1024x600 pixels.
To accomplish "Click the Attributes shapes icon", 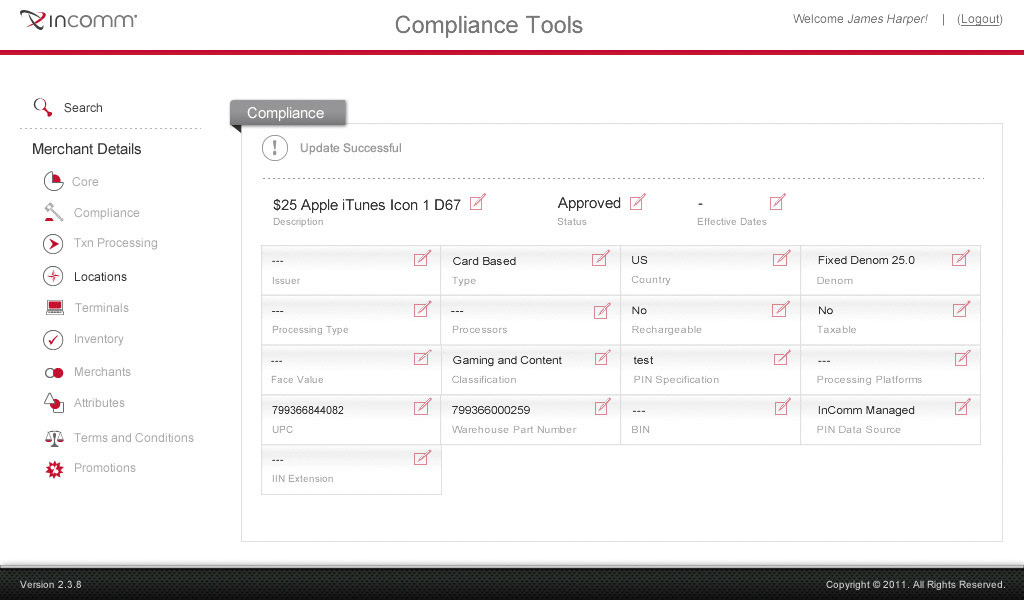I will pyautogui.click(x=54, y=403).
